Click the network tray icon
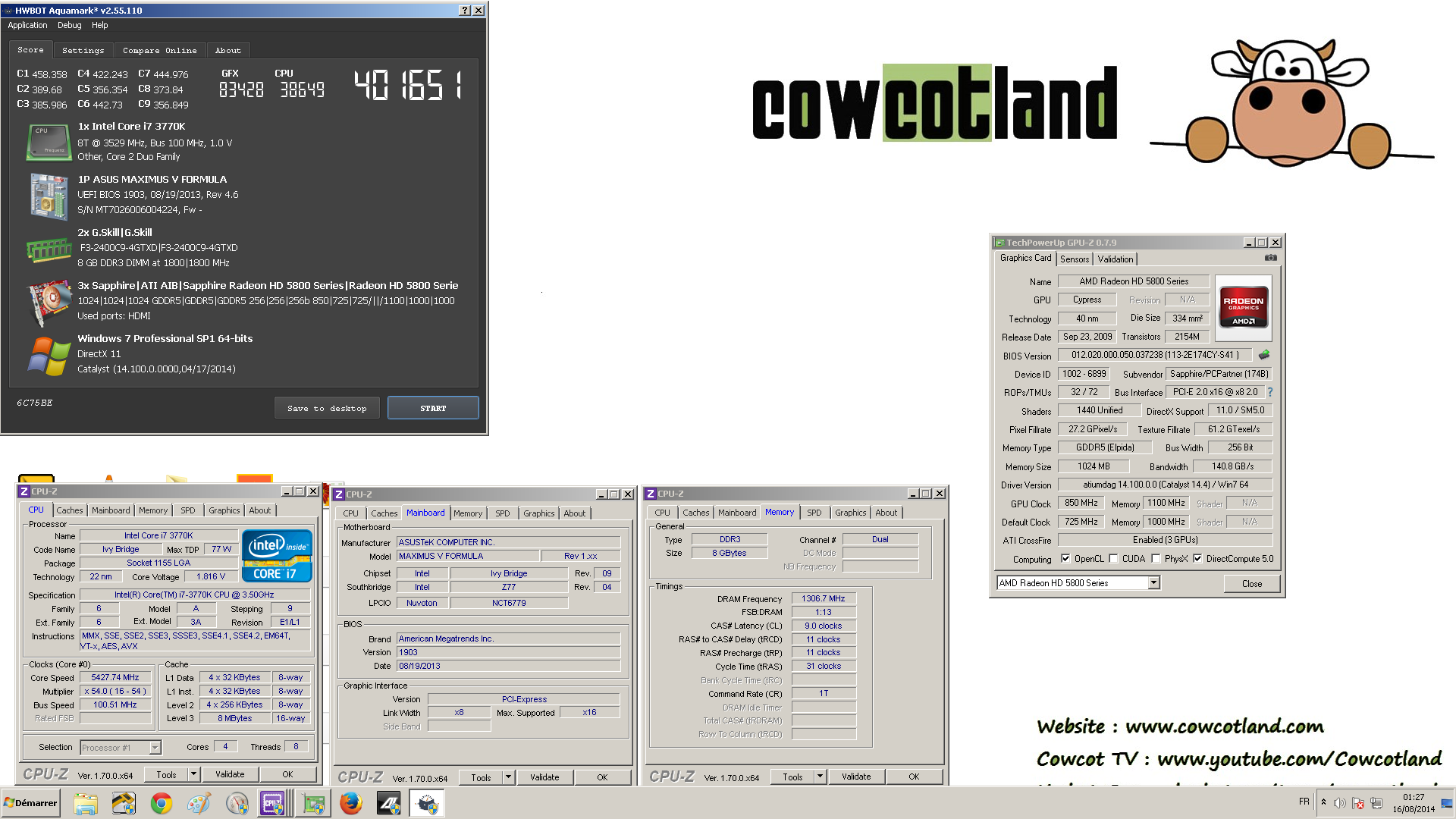This screenshot has width=1456, height=819. [1376, 803]
